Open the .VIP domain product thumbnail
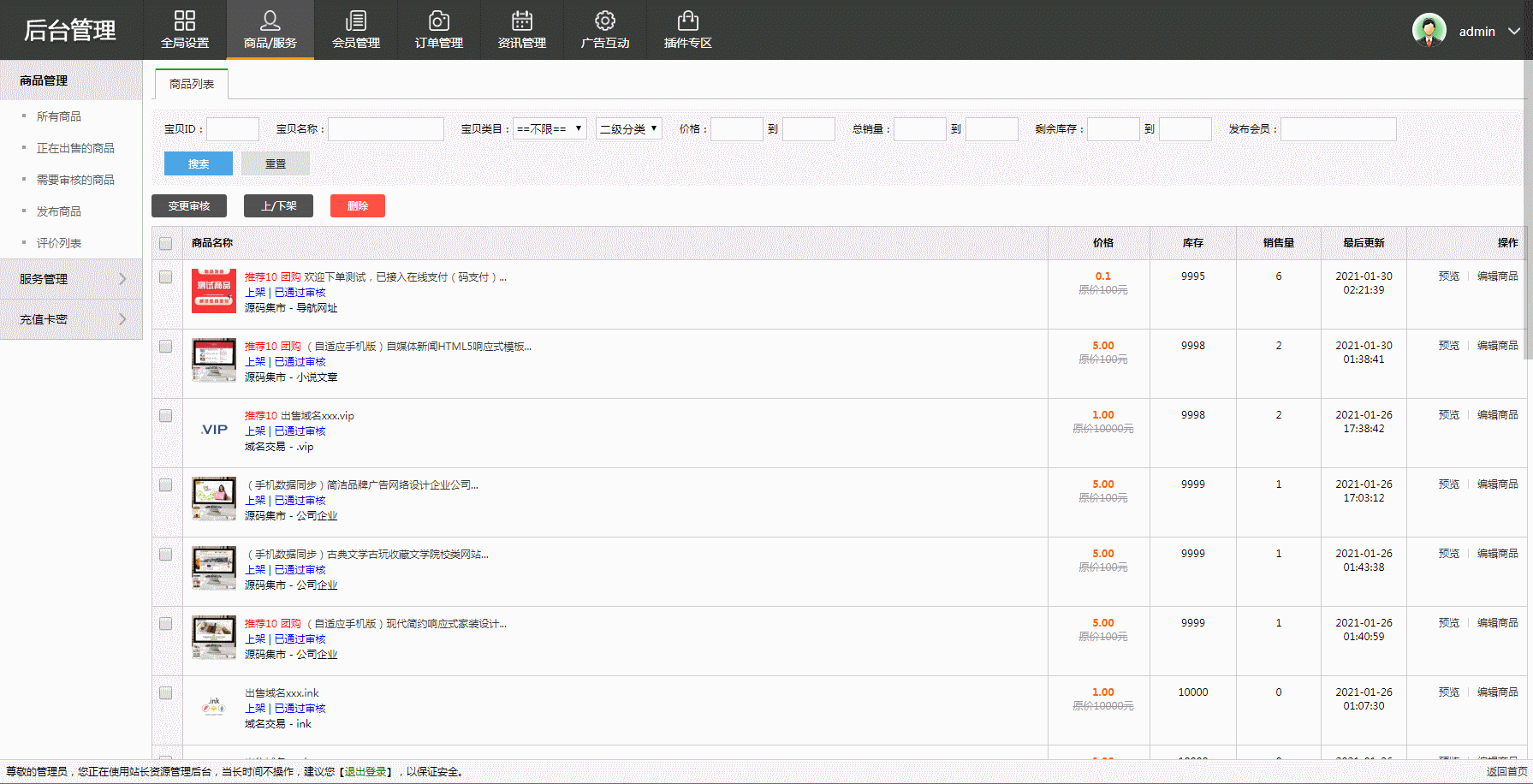 [x=214, y=430]
